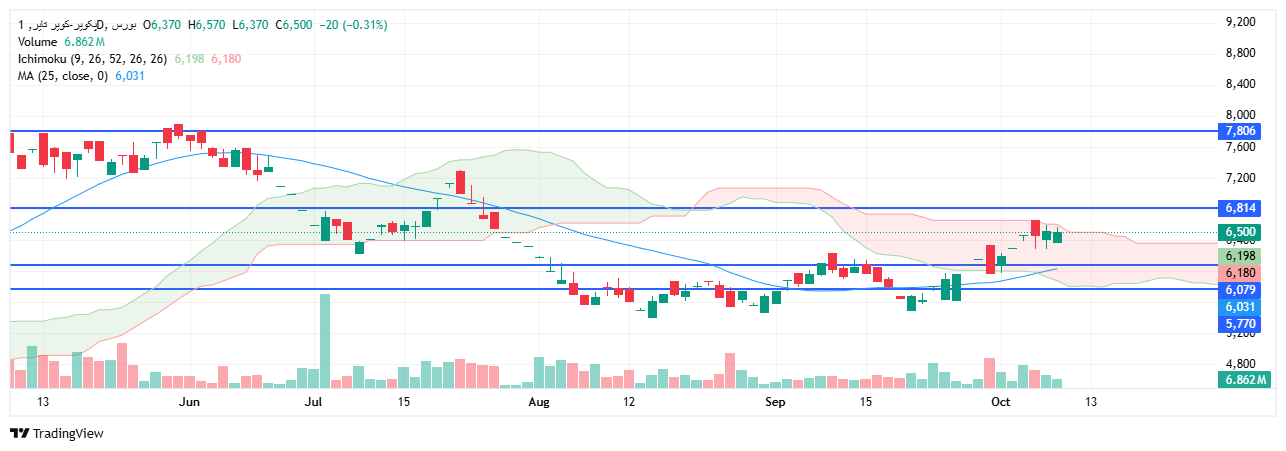The image size is (1286, 451).
Task: Select the Volume indicator legend label
Action: pyautogui.click(x=38, y=42)
